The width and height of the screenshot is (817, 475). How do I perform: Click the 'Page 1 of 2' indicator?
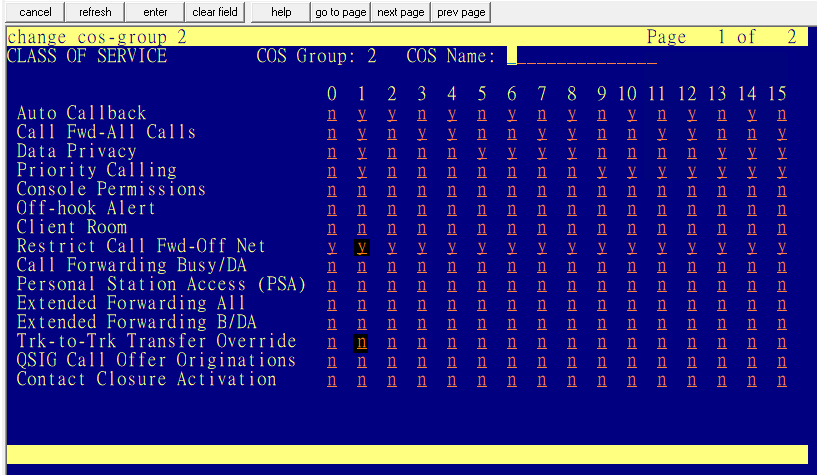click(722, 37)
